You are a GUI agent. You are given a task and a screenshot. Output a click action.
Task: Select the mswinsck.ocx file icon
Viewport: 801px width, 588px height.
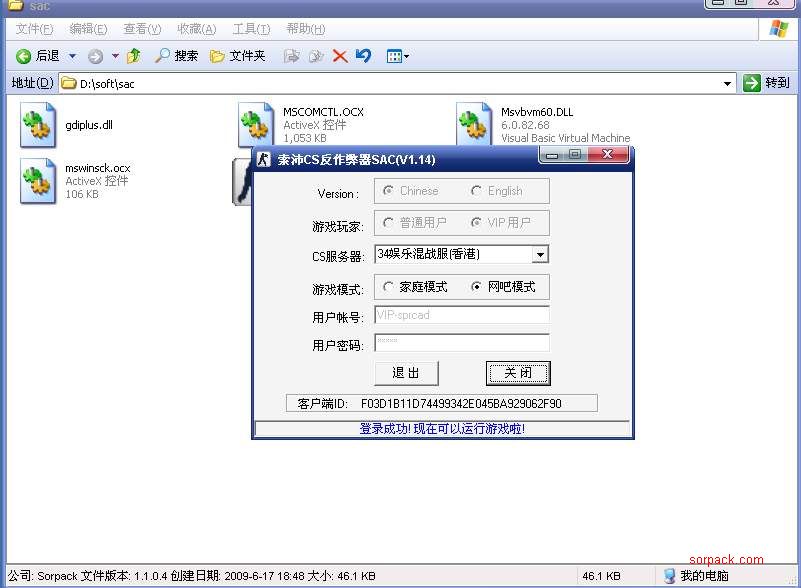click(x=38, y=181)
